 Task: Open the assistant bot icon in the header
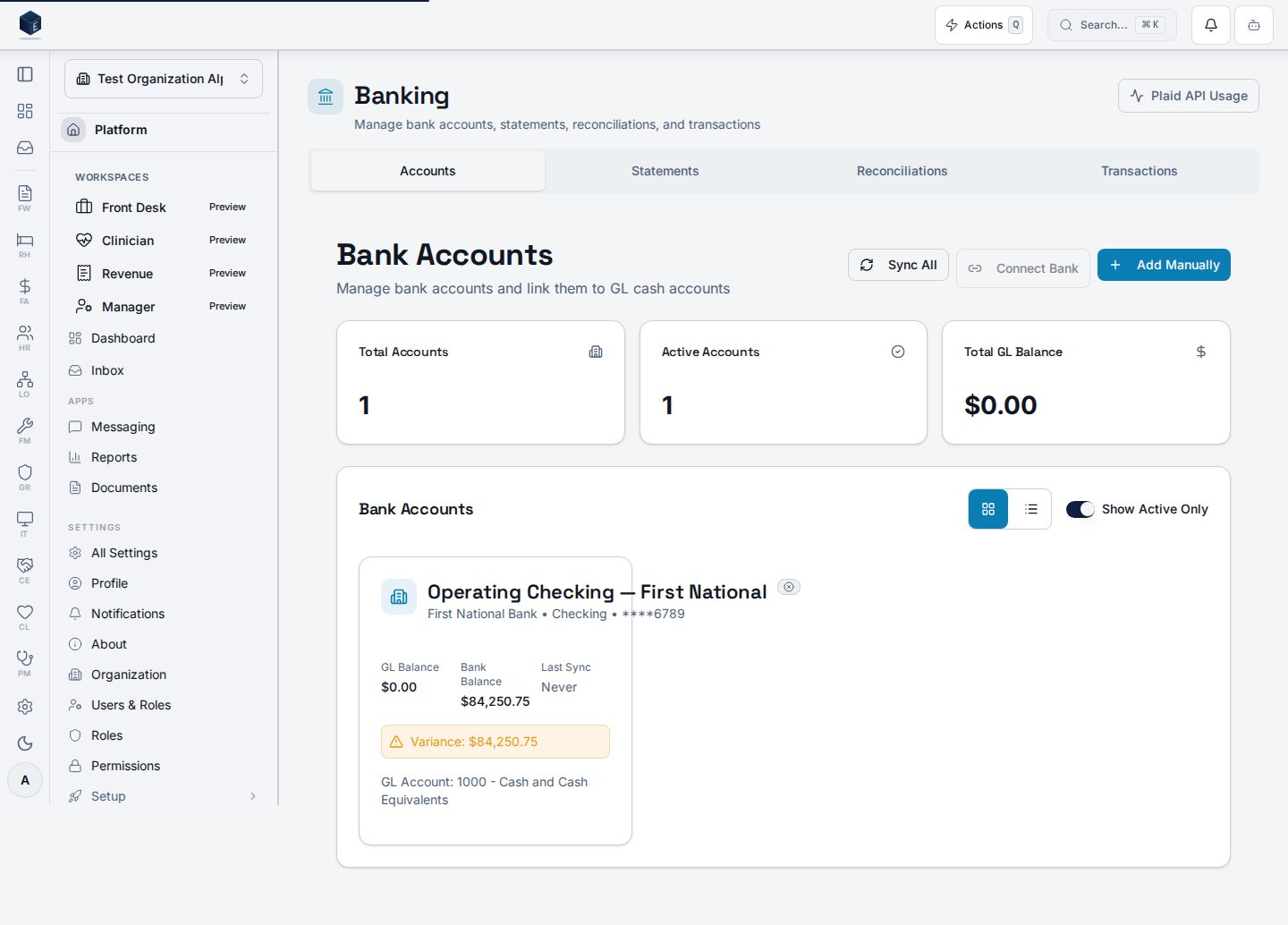click(x=1254, y=25)
